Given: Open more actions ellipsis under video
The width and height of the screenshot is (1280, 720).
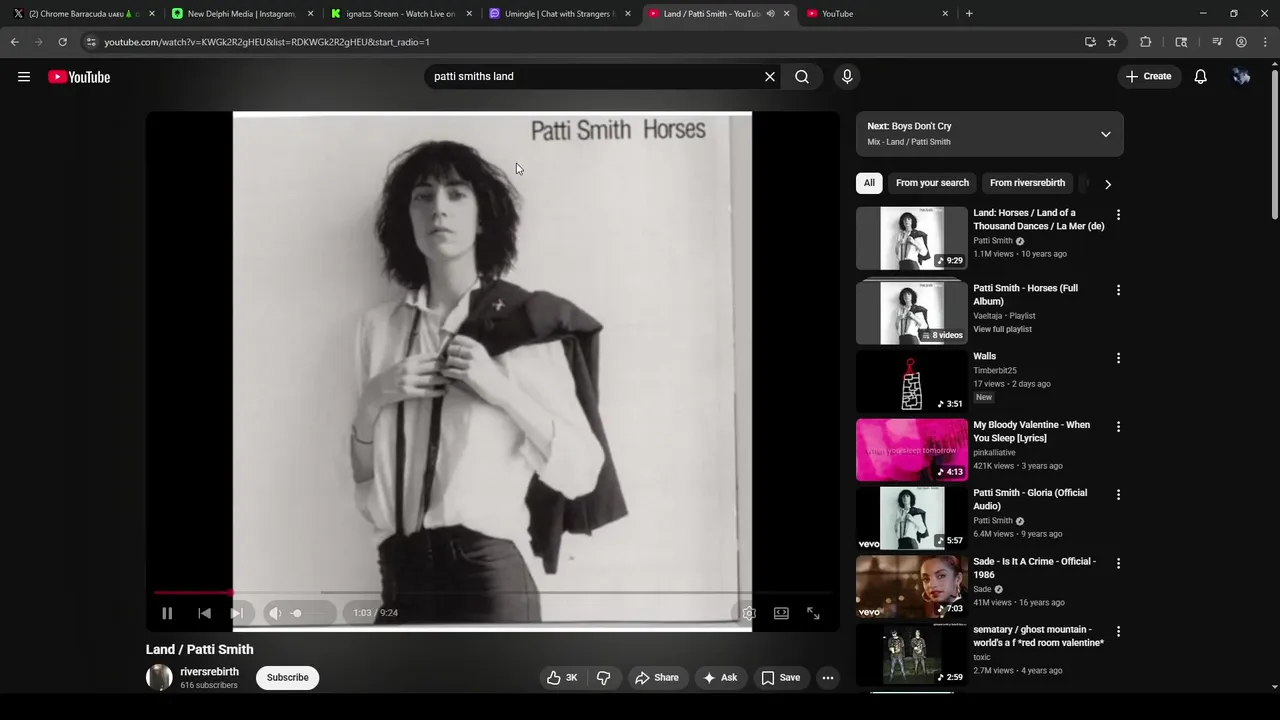Looking at the screenshot, I should coord(828,678).
